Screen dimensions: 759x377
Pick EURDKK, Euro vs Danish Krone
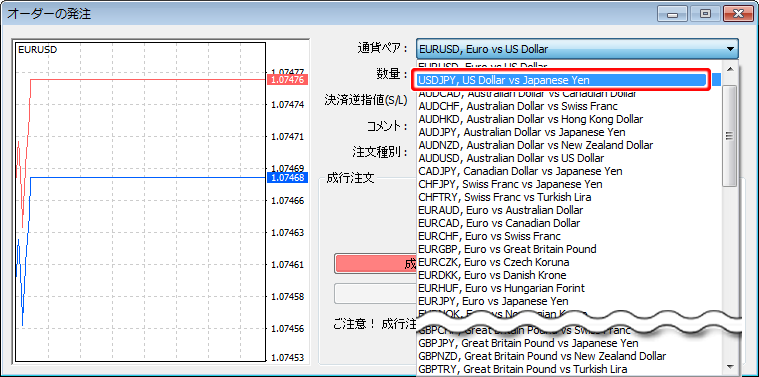point(569,275)
